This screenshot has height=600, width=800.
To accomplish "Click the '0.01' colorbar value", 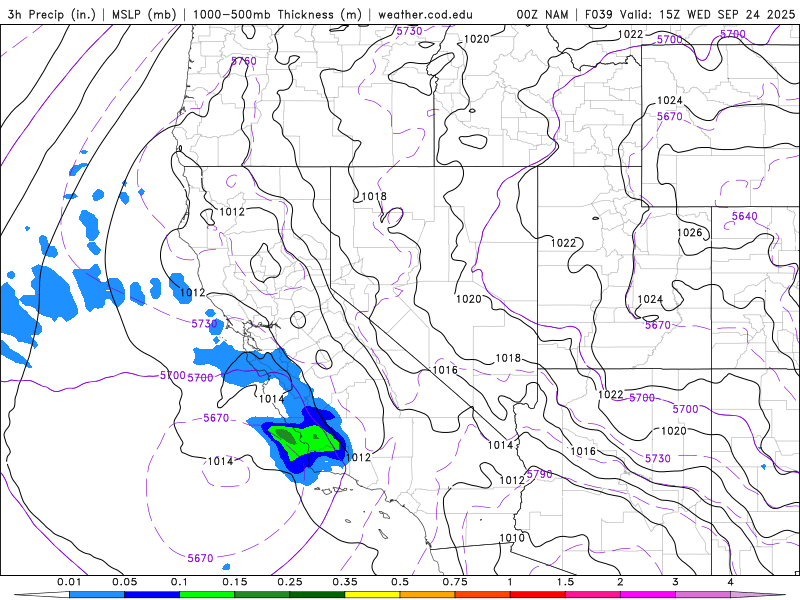I will tap(69, 582).
